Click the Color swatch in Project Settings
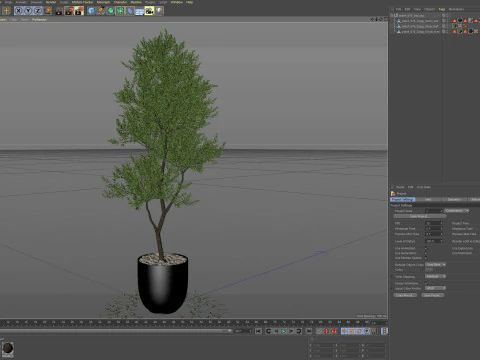Image resolution: width=480 pixels, height=360 pixels. pos(429,270)
